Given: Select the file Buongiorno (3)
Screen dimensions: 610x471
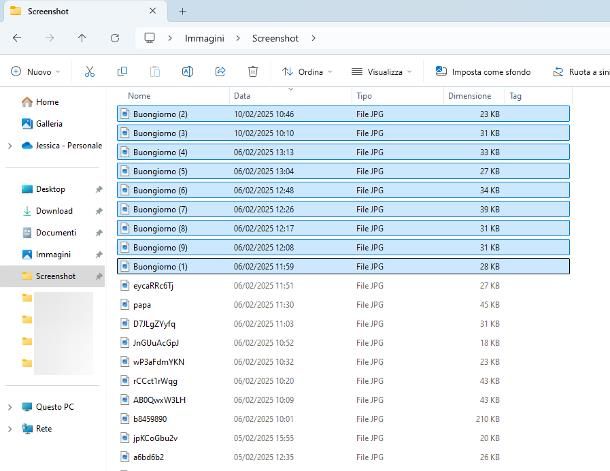Looking at the screenshot, I should click(343, 133).
